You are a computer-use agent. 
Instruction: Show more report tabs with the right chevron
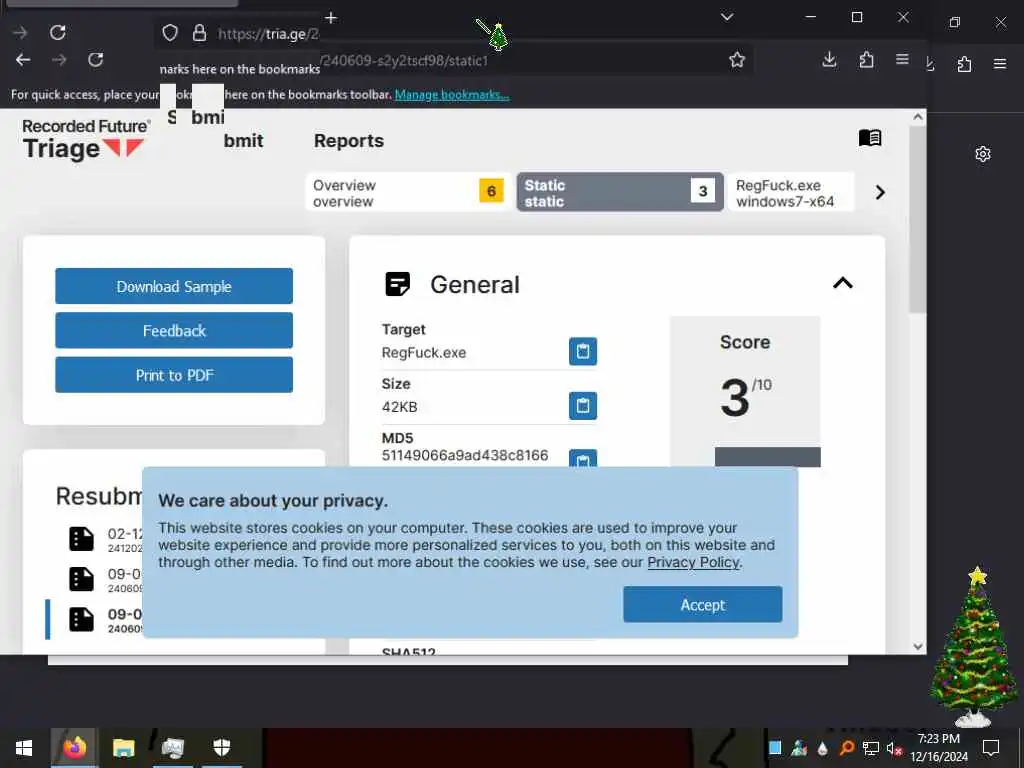(880, 192)
